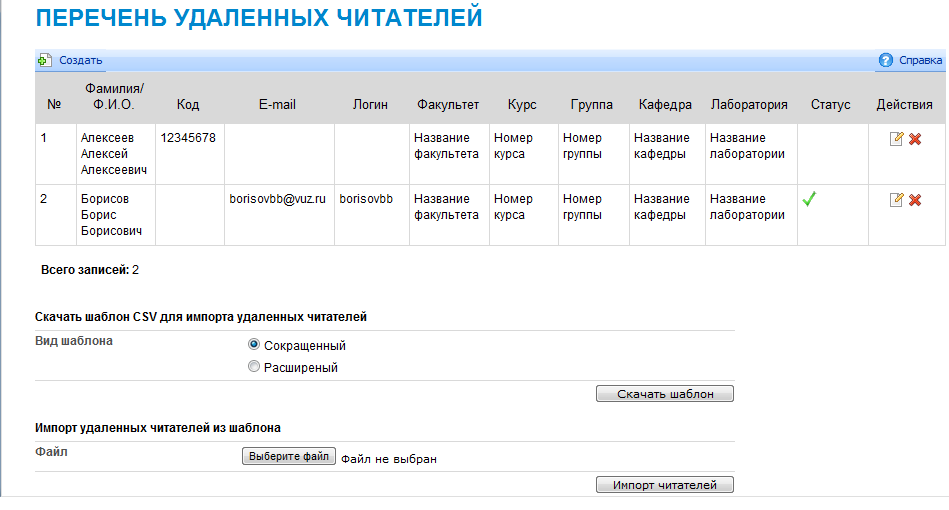Click the Факультет column header
Screen dimensions: 949x510
click(x=447, y=104)
